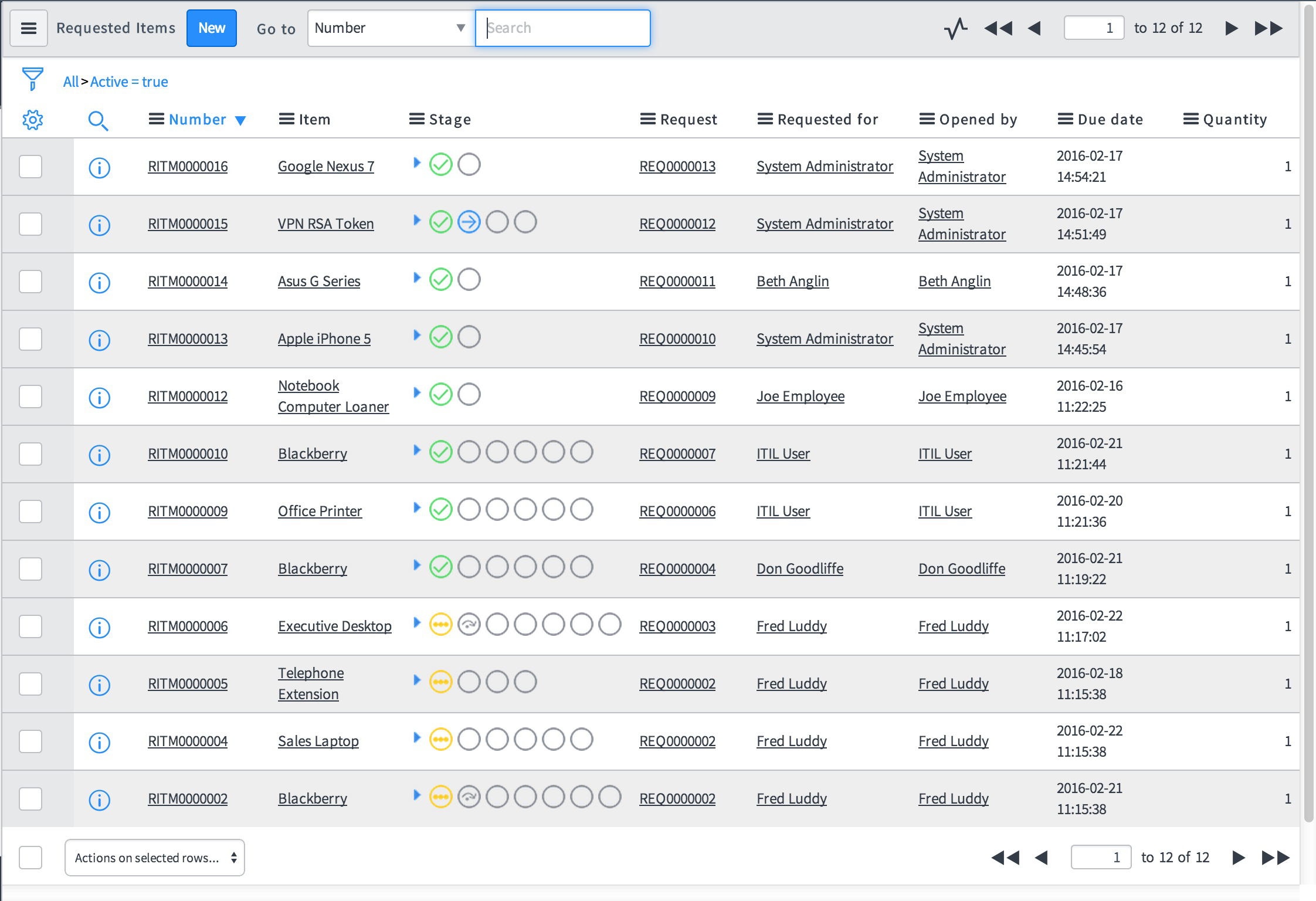Go to last page using top double-right arrows
Viewport: 1316px width, 901px height.
(x=1268, y=28)
